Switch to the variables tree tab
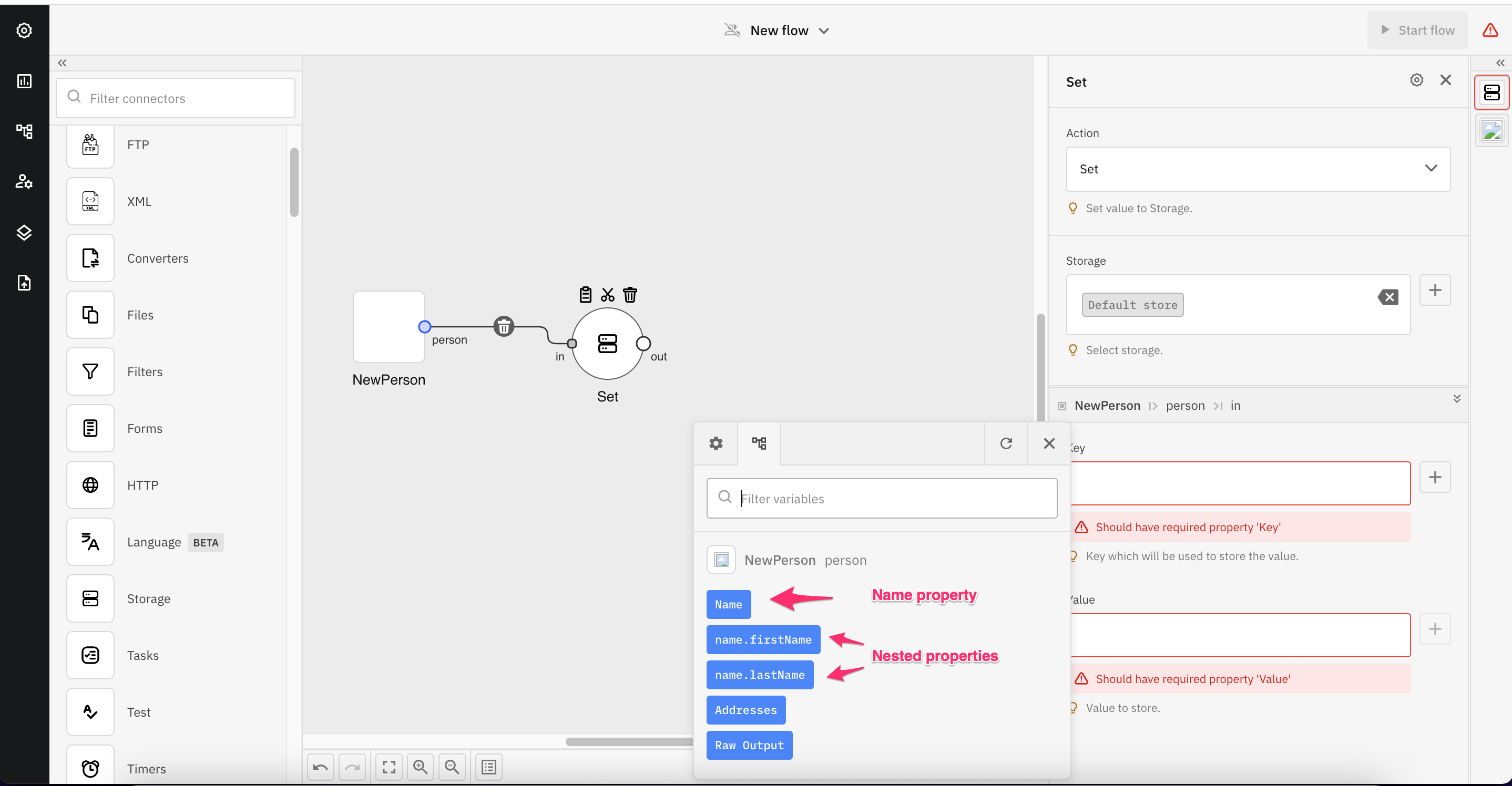Viewport: 1512px width, 786px height. (x=759, y=443)
